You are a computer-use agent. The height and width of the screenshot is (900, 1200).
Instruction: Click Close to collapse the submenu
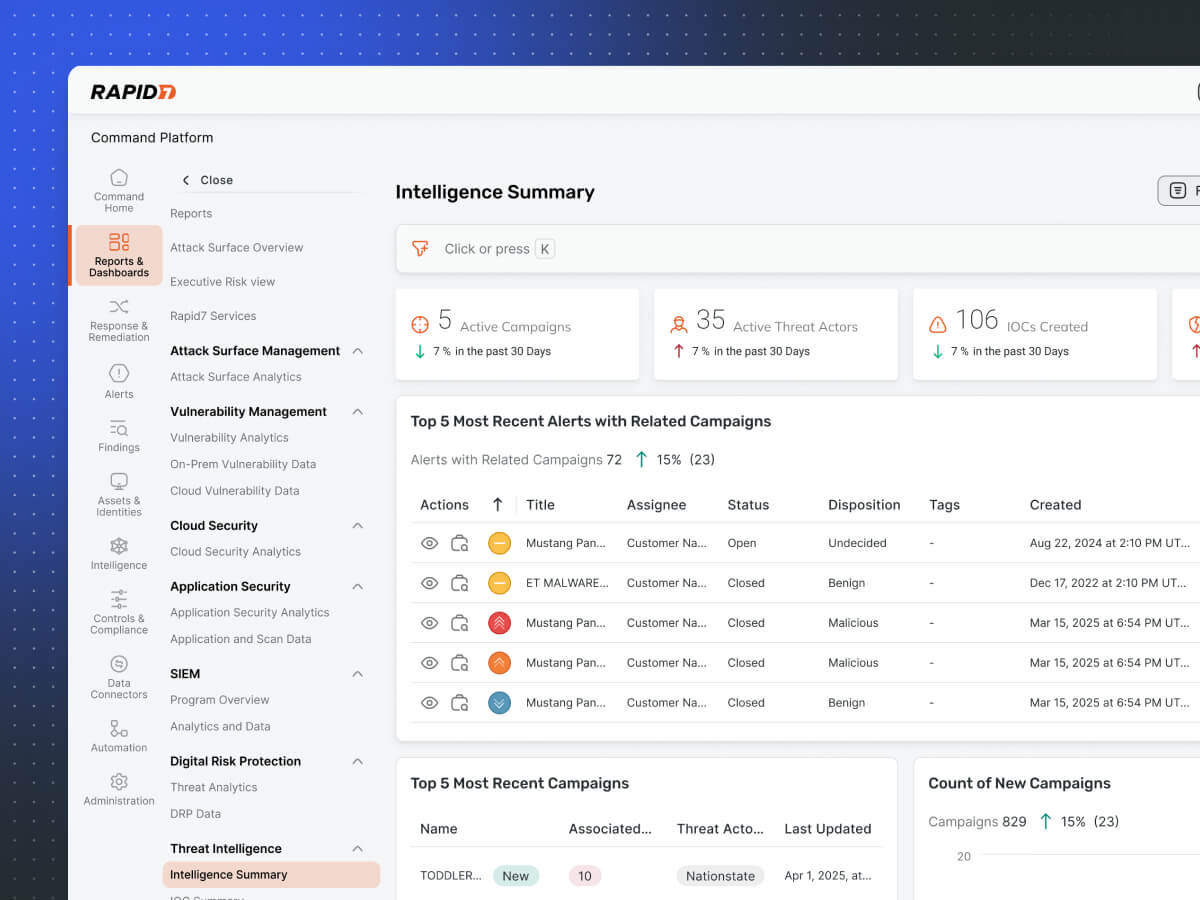pyautogui.click(x=208, y=180)
